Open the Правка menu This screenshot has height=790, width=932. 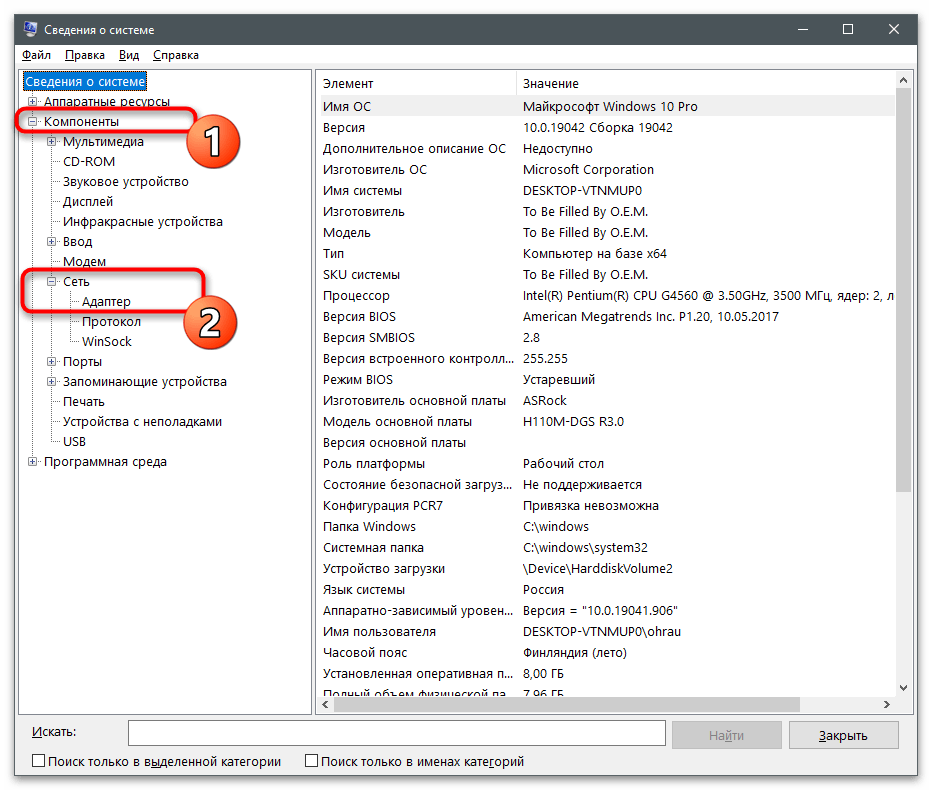click(x=85, y=55)
